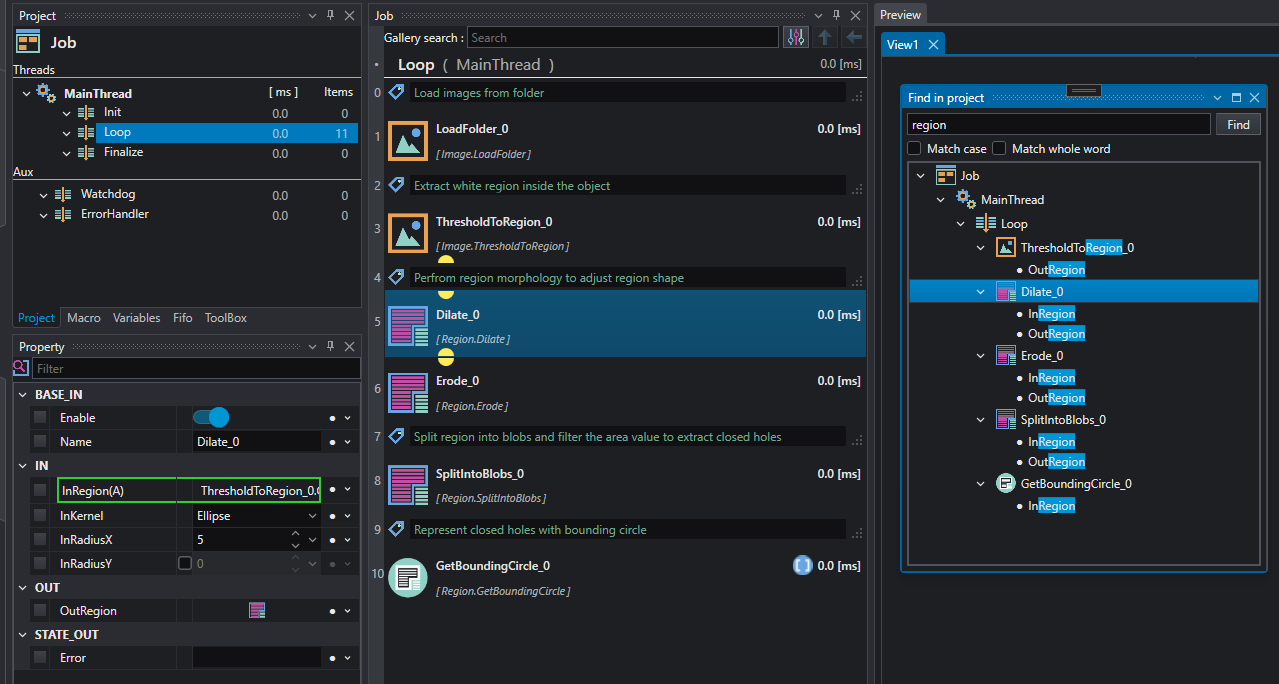Close the View1 tab
Viewport: 1279px width, 684px height.
click(933, 44)
